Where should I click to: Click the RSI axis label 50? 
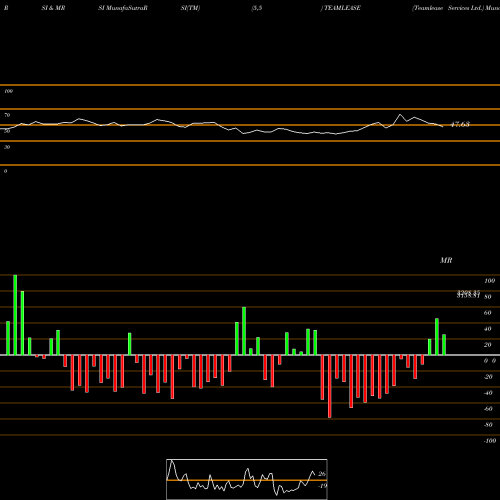click(7, 131)
